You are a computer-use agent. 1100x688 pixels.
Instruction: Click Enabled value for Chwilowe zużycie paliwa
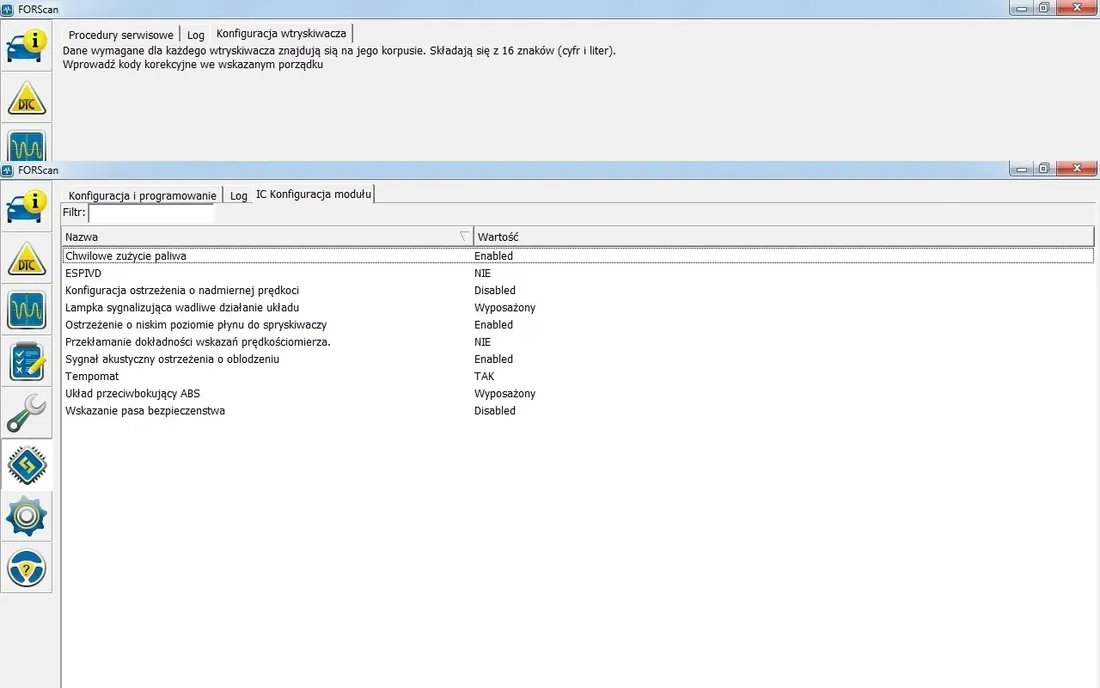coord(493,256)
